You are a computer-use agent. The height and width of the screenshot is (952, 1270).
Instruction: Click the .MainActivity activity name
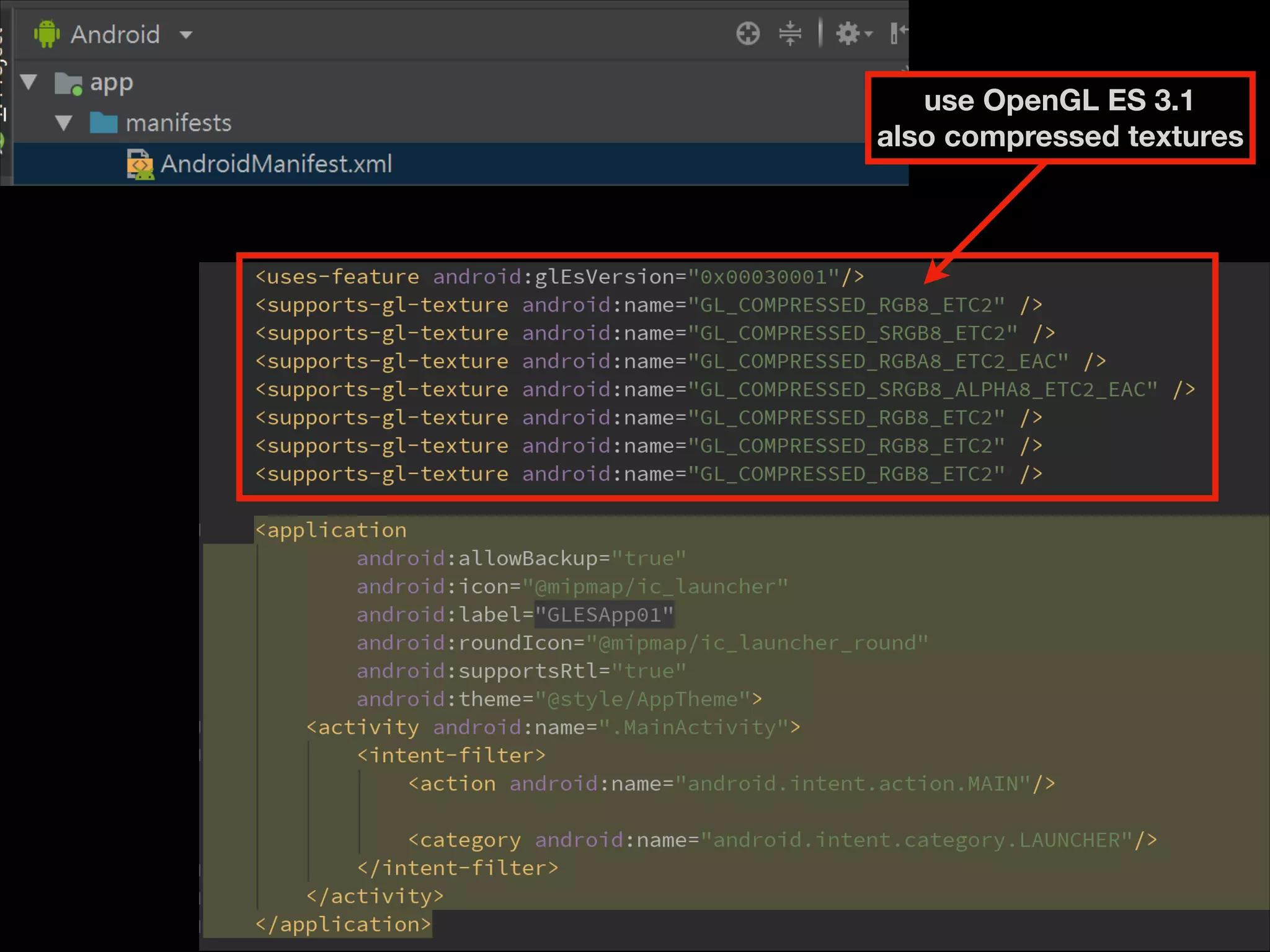click(693, 728)
